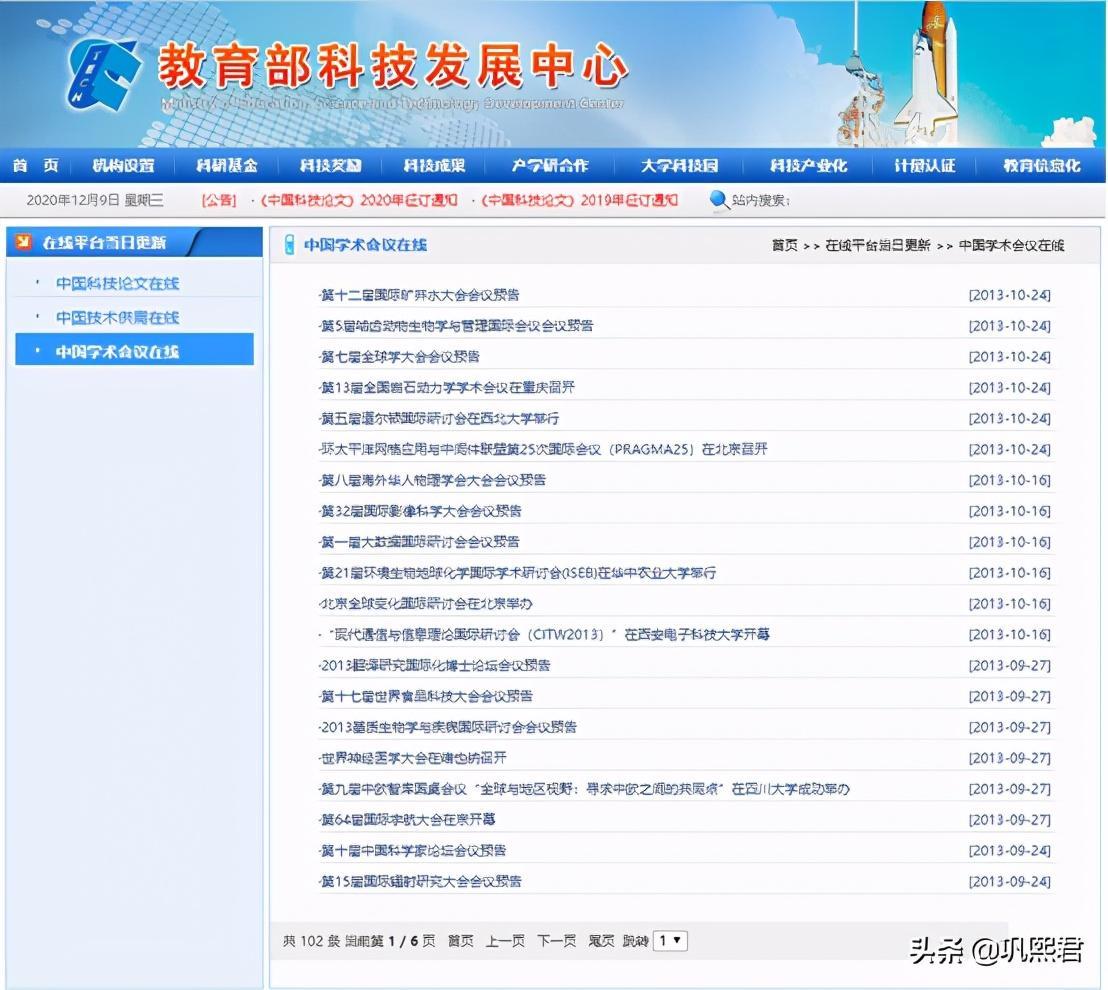Open the 第15届 conference announcement link

coord(421,881)
